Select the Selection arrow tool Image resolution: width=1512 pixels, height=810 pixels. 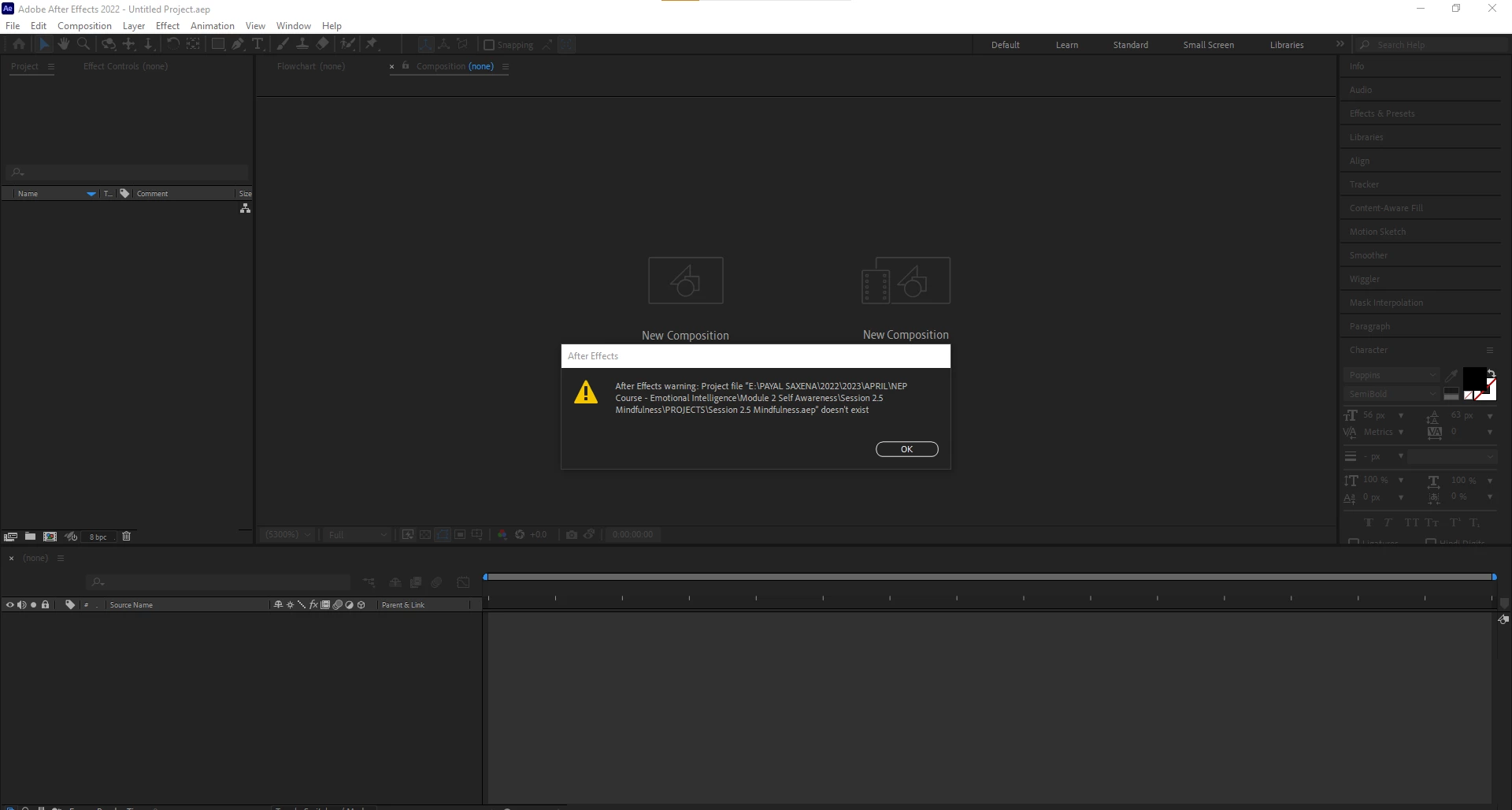44,44
